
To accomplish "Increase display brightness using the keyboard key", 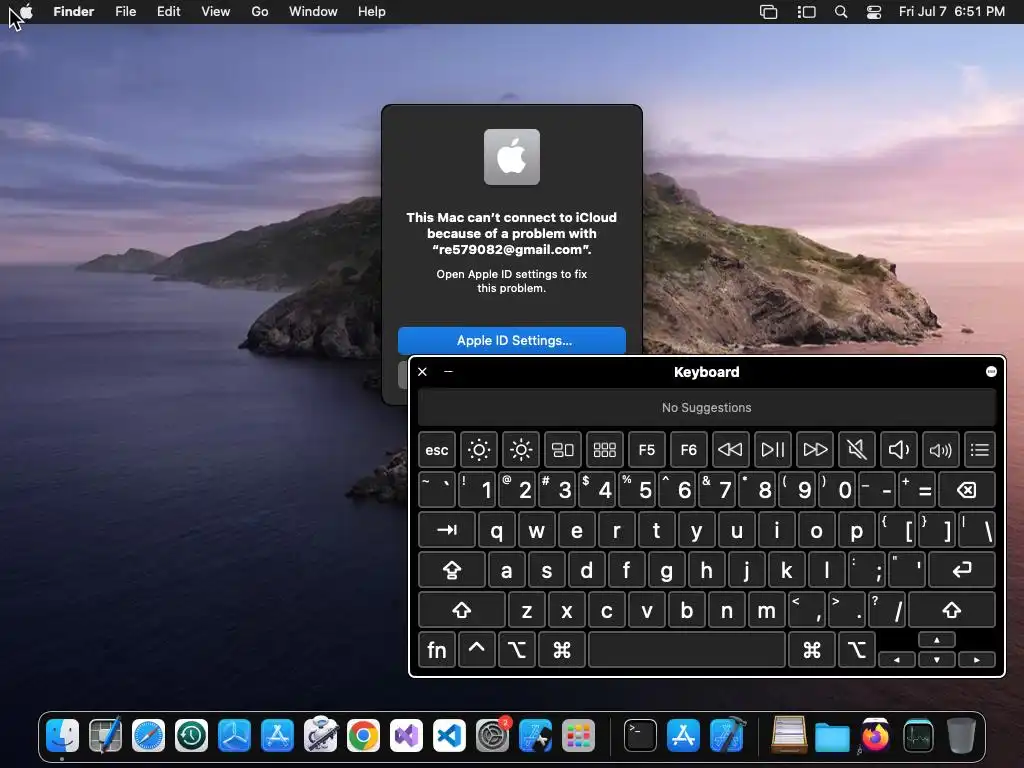I will pyautogui.click(x=520, y=450).
